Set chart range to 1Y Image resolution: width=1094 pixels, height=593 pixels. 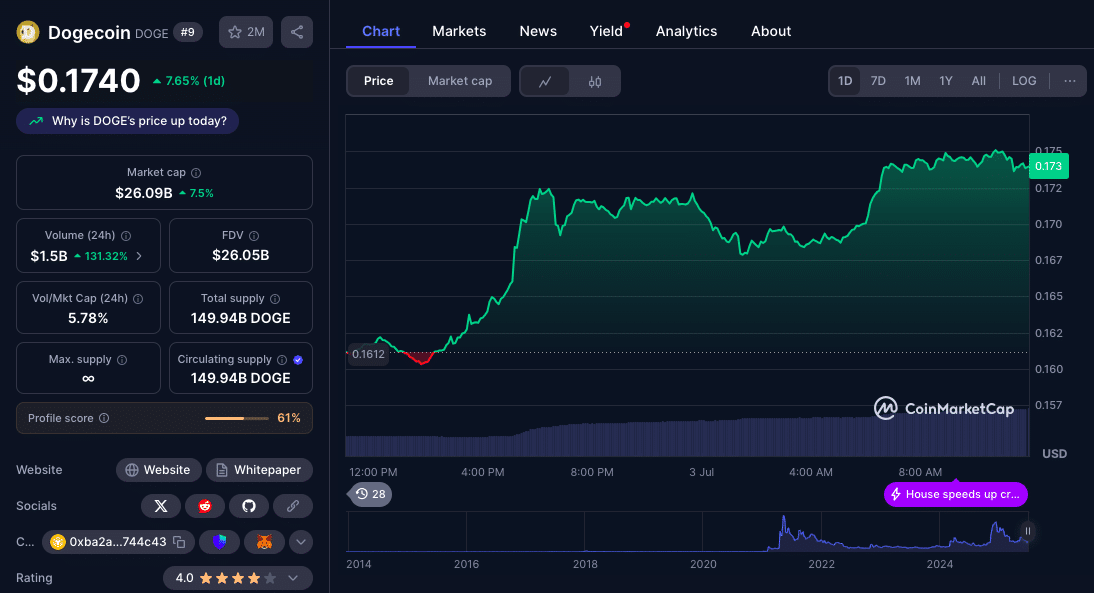pyautogui.click(x=945, y=81)
